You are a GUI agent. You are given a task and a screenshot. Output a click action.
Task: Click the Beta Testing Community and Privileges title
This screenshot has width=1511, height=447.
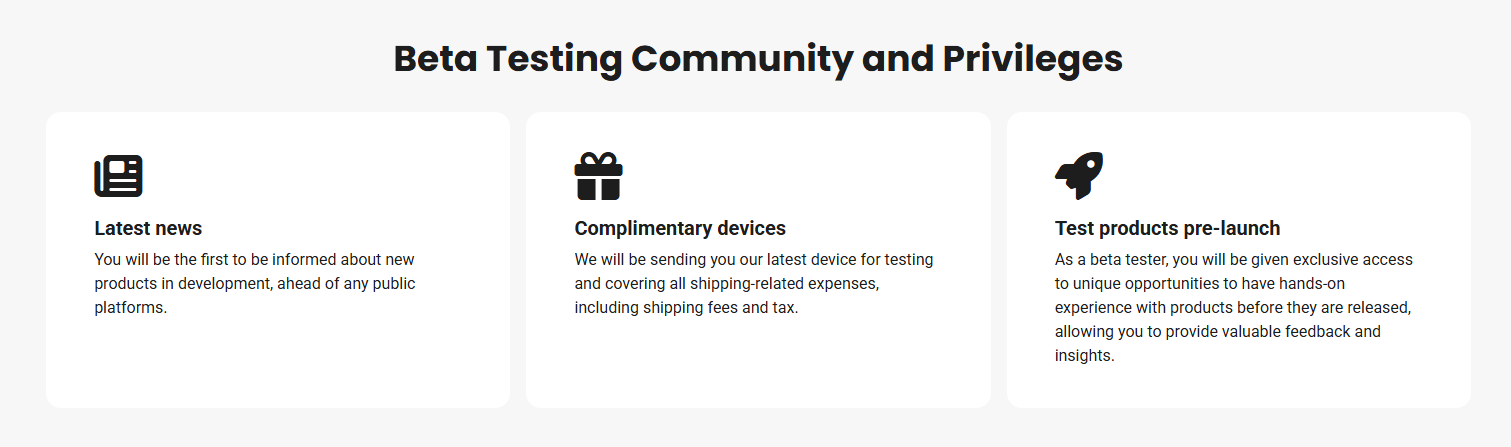758,59
